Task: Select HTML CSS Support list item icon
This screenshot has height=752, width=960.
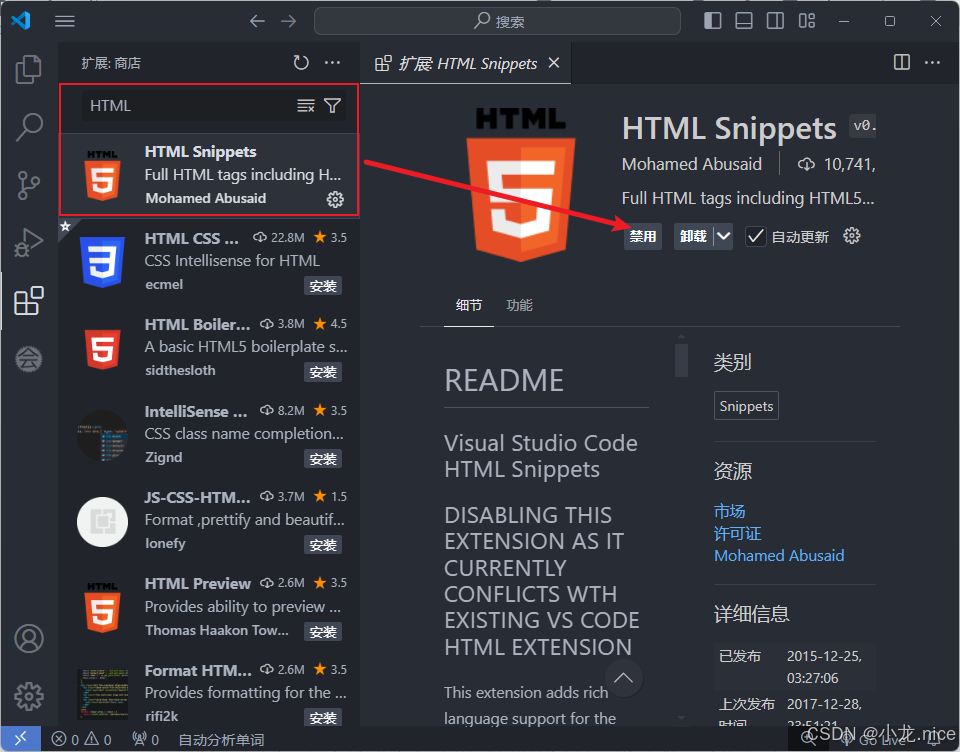Action: 102,261
